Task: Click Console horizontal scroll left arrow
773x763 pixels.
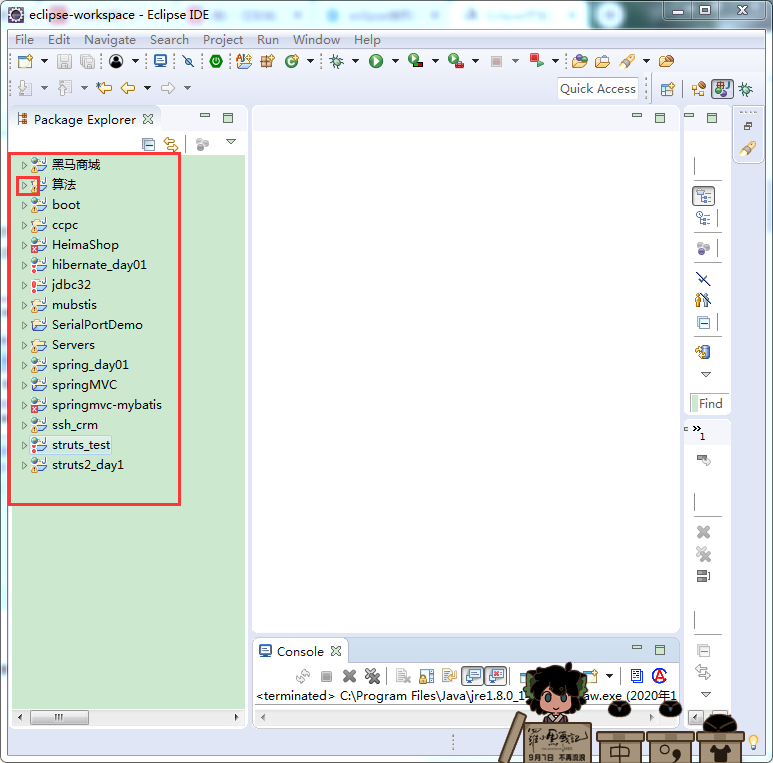Action: click(x=263, y=717)
